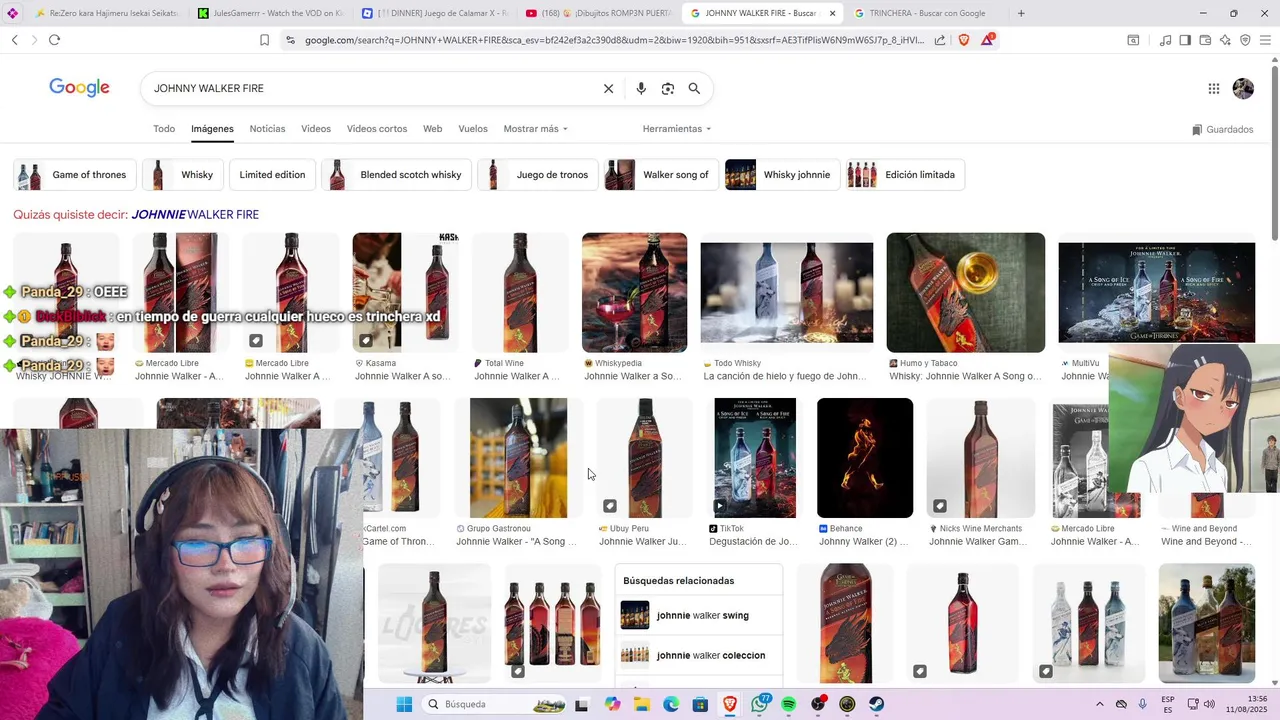Expand the Mostrar más dropdown
The width and height of the screenshot is (1280, 720).
pos(535,129)
